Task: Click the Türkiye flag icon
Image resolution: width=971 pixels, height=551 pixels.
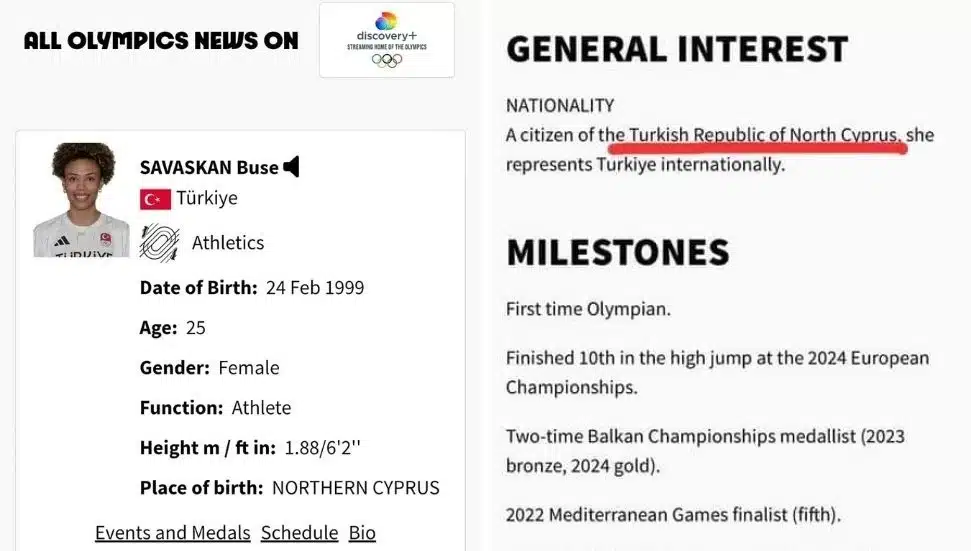Action: [x=155, y=199]
